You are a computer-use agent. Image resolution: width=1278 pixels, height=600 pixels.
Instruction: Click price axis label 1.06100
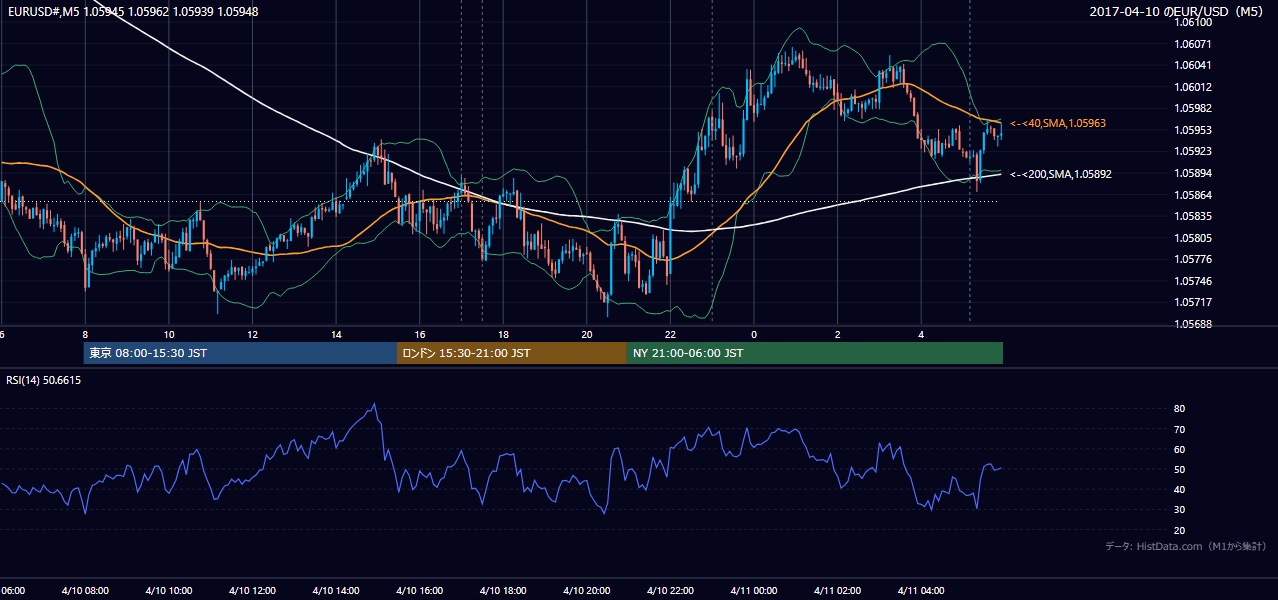pyautogui.click(x=1193, y=22)
